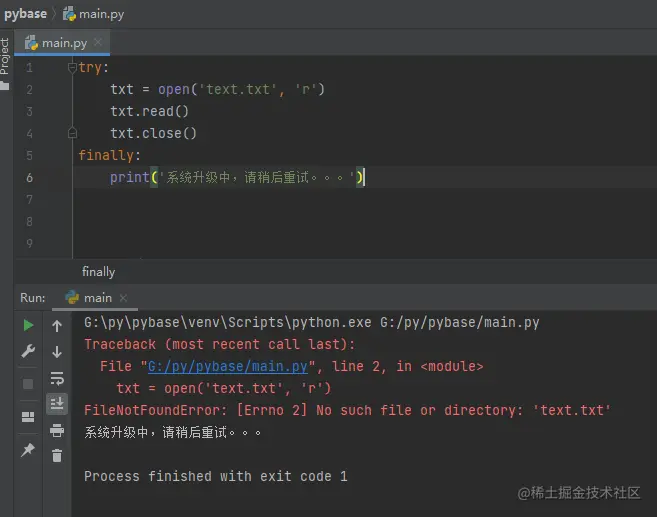Click the Stop process square icon
657x517 pixels.
point(28,383)
